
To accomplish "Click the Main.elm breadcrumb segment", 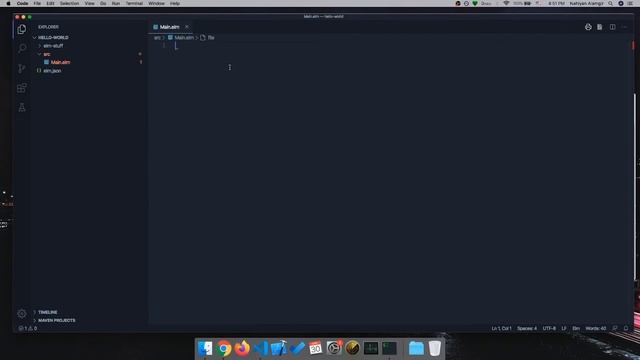I will (x=184, y=38).
